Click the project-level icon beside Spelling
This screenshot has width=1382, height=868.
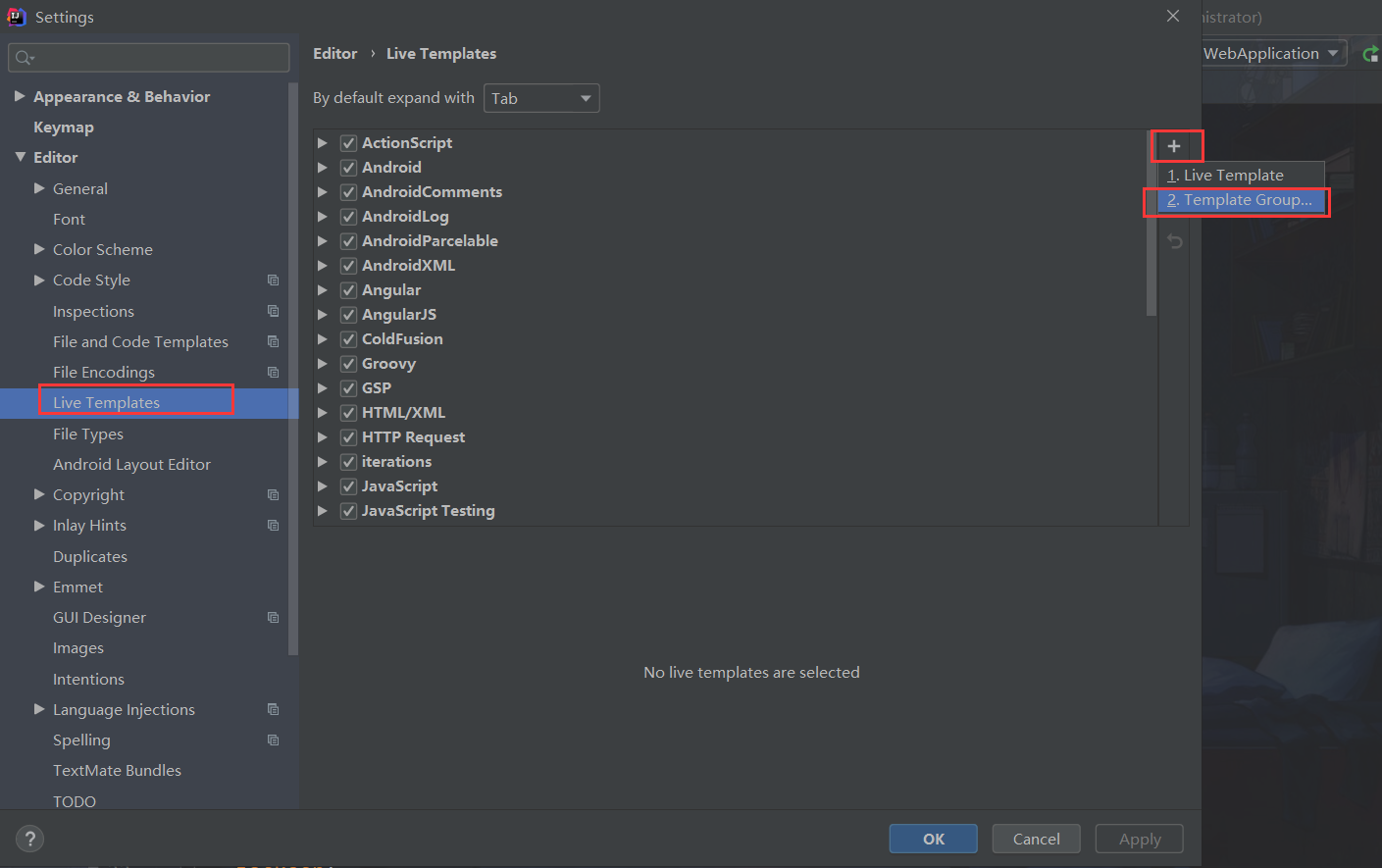click(x=274, y=740)
